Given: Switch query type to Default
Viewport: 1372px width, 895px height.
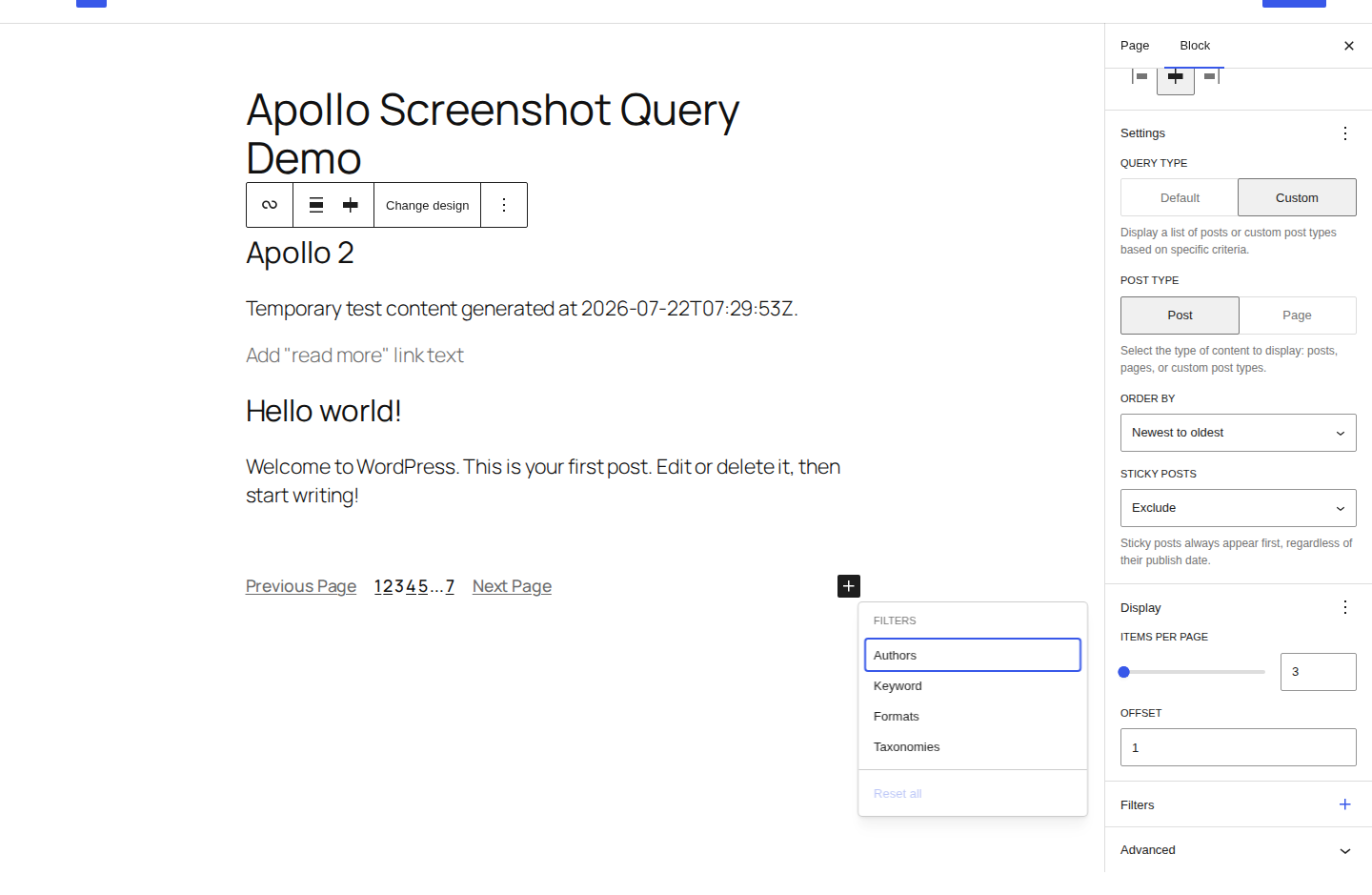Looking at the screenshot, I should pyautogui.click(x=1180, y=197).
